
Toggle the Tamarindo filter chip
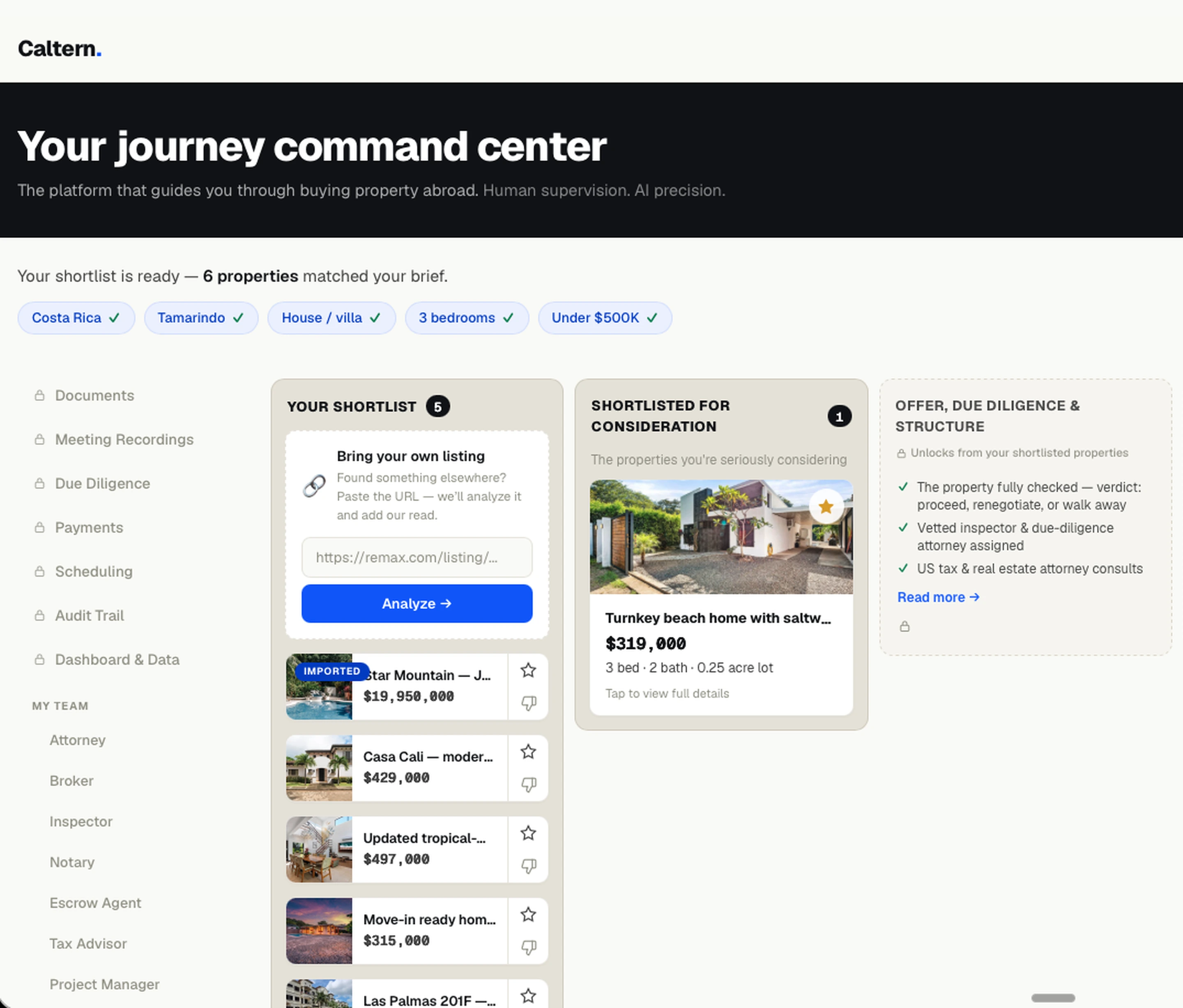[x=201, y=317]
